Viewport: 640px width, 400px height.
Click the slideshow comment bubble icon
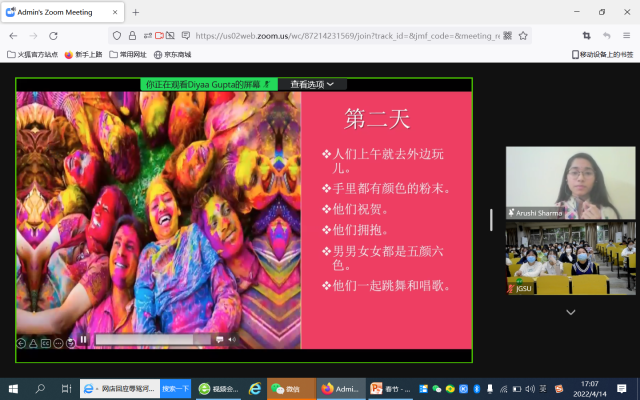[219, 340]
